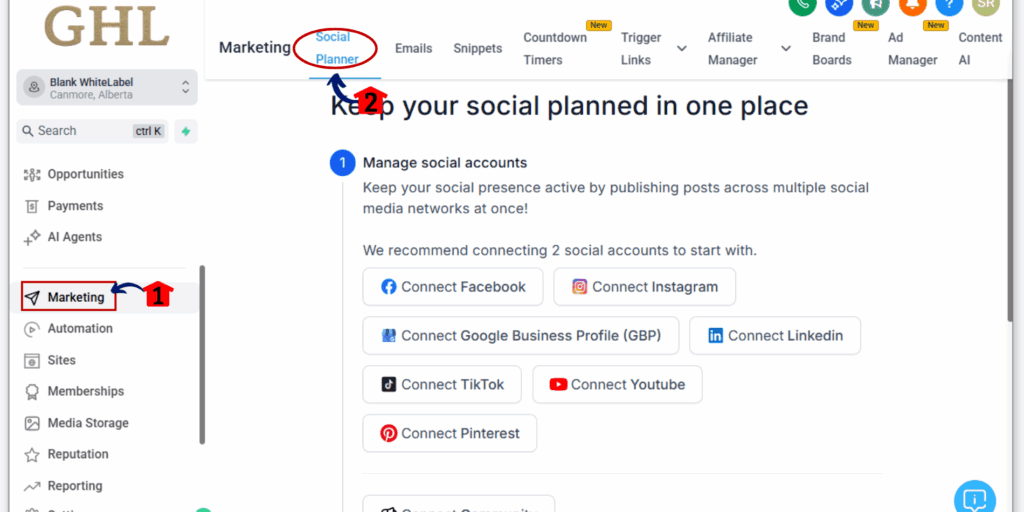Open the Countdown Timers tab
The image size is (1024, 512).
coord(555,48)
